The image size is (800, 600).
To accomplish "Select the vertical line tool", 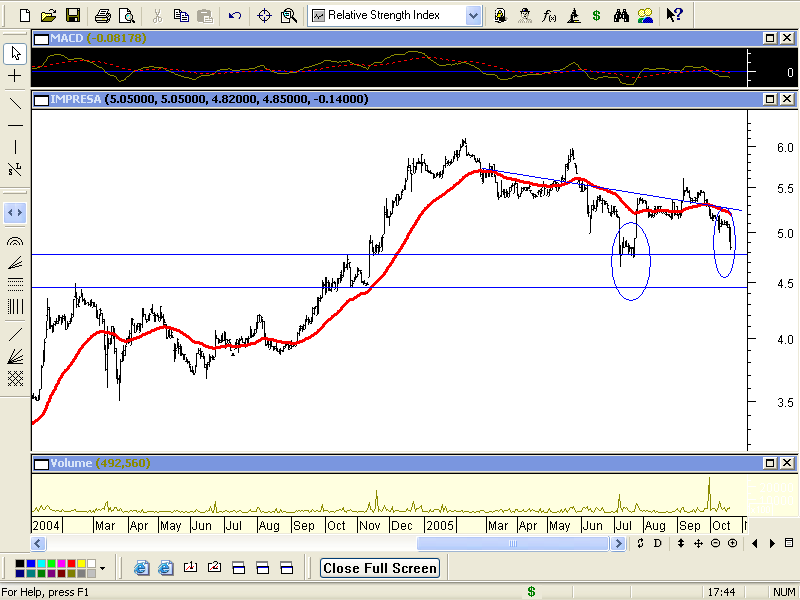I will click(15, 147).
